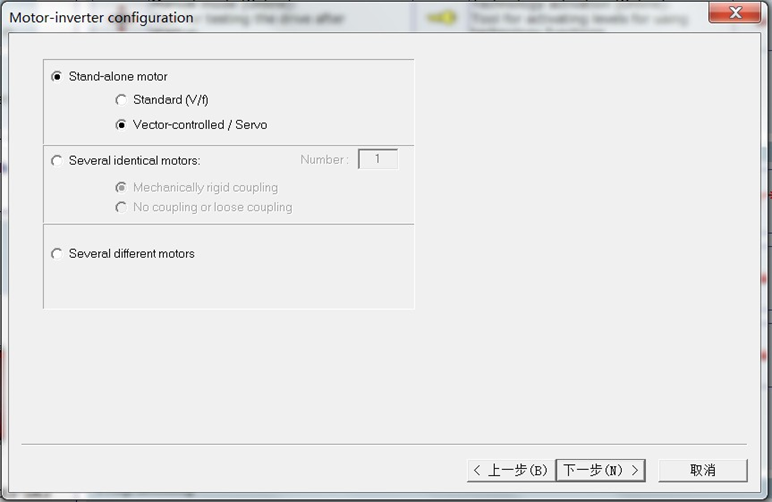Pick the No coupling or loose coupling radio
Viewport: 772px width, 502px height.
[121, 207]
